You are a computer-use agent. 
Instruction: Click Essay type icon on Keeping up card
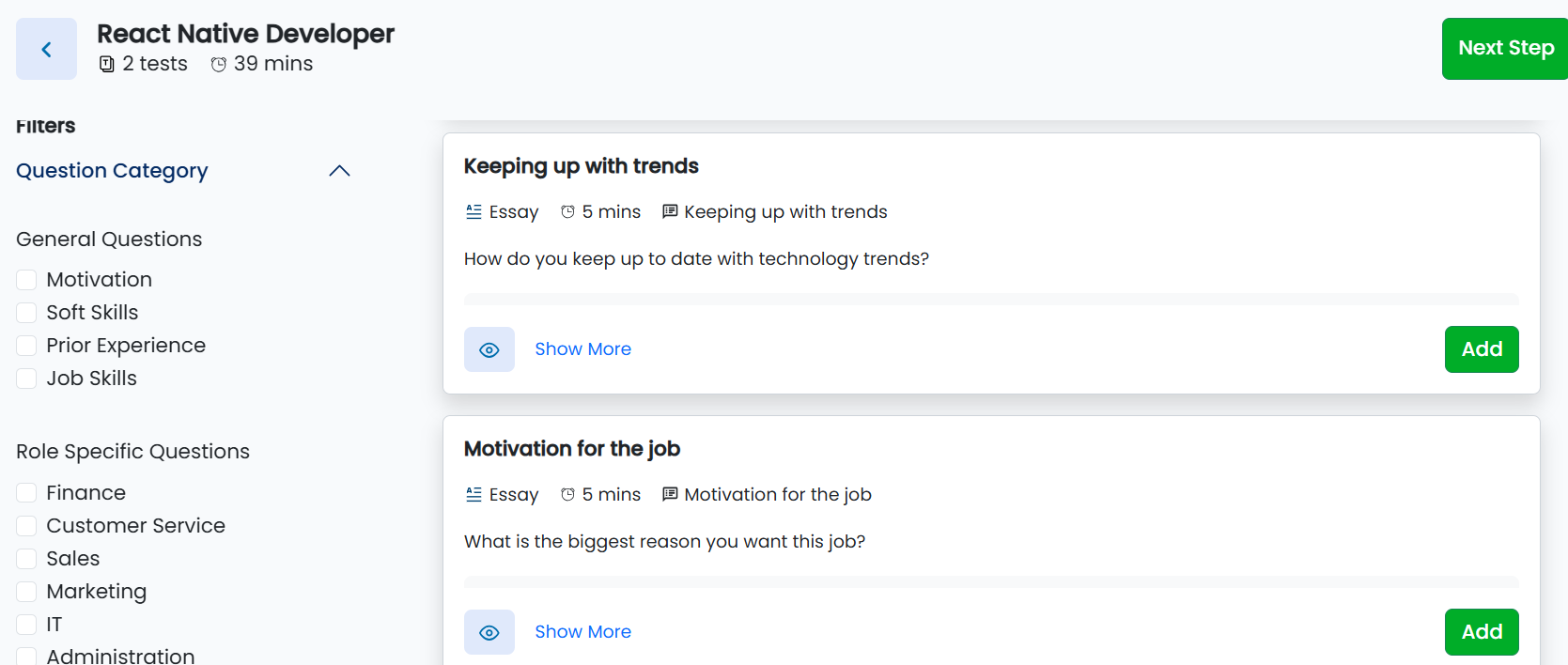tap(474, 212)
